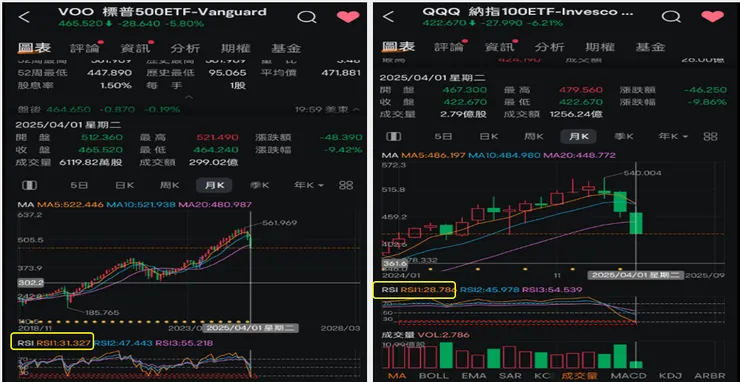Tap QQQ 成交量 VOL:2.786 label
This screenshot has height=382, width=740.
click(425, 335)
